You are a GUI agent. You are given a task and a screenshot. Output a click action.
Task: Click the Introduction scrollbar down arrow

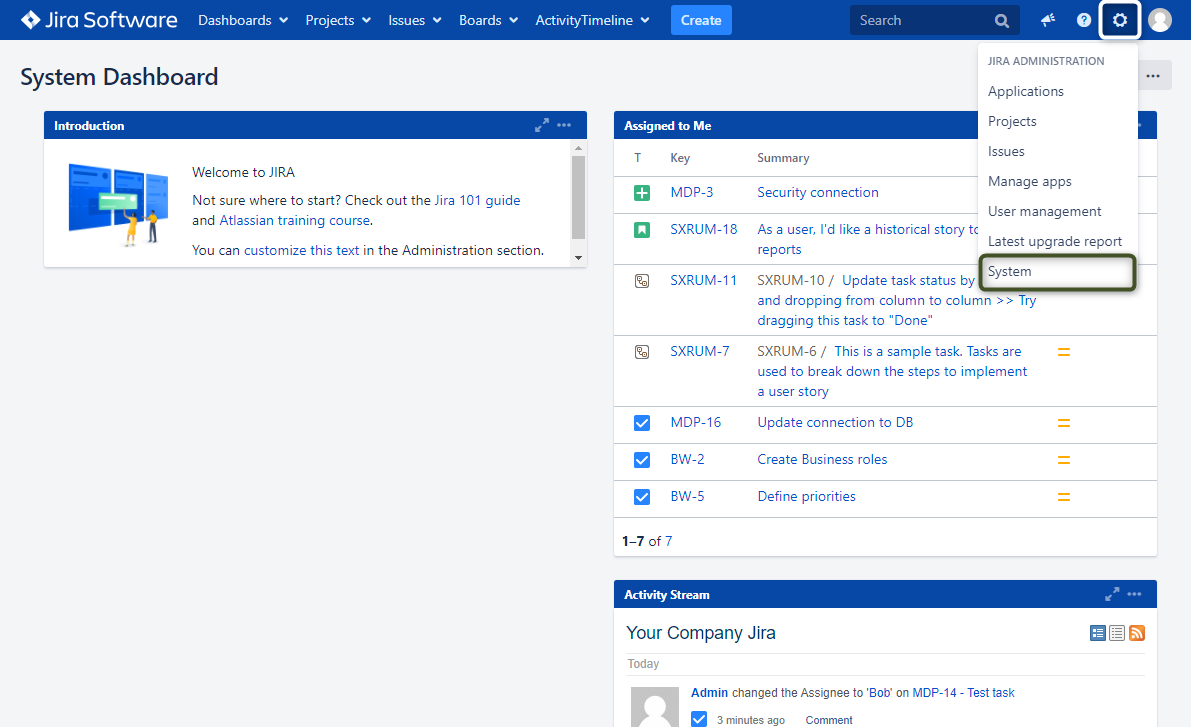pos(579,258)
